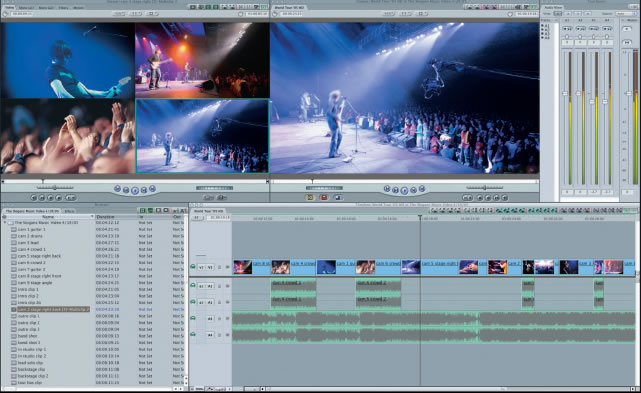Collapse The Slogans Music Video bin

click(5, 223)
